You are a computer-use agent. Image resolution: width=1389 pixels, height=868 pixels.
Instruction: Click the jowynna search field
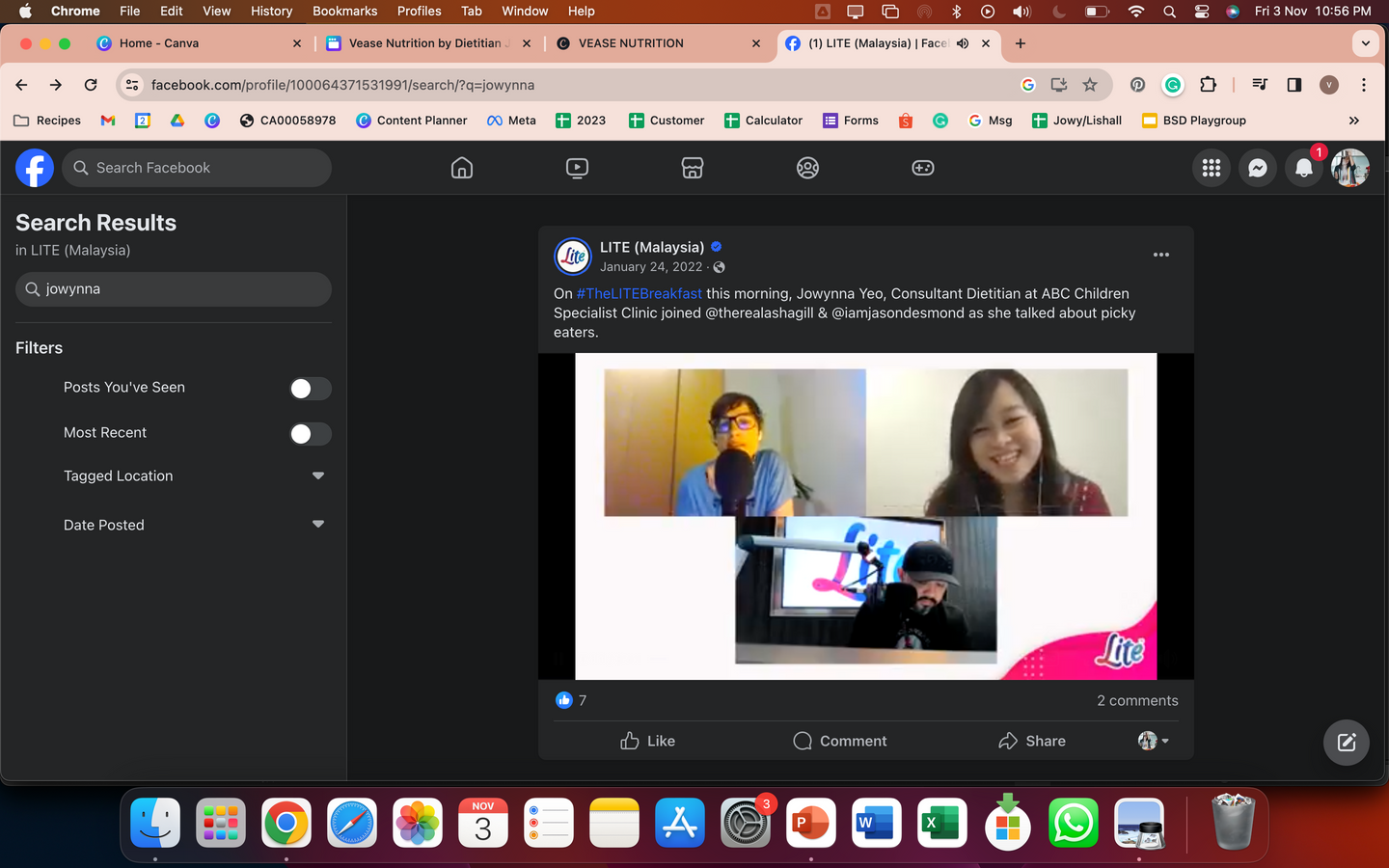tap(174, 289)
